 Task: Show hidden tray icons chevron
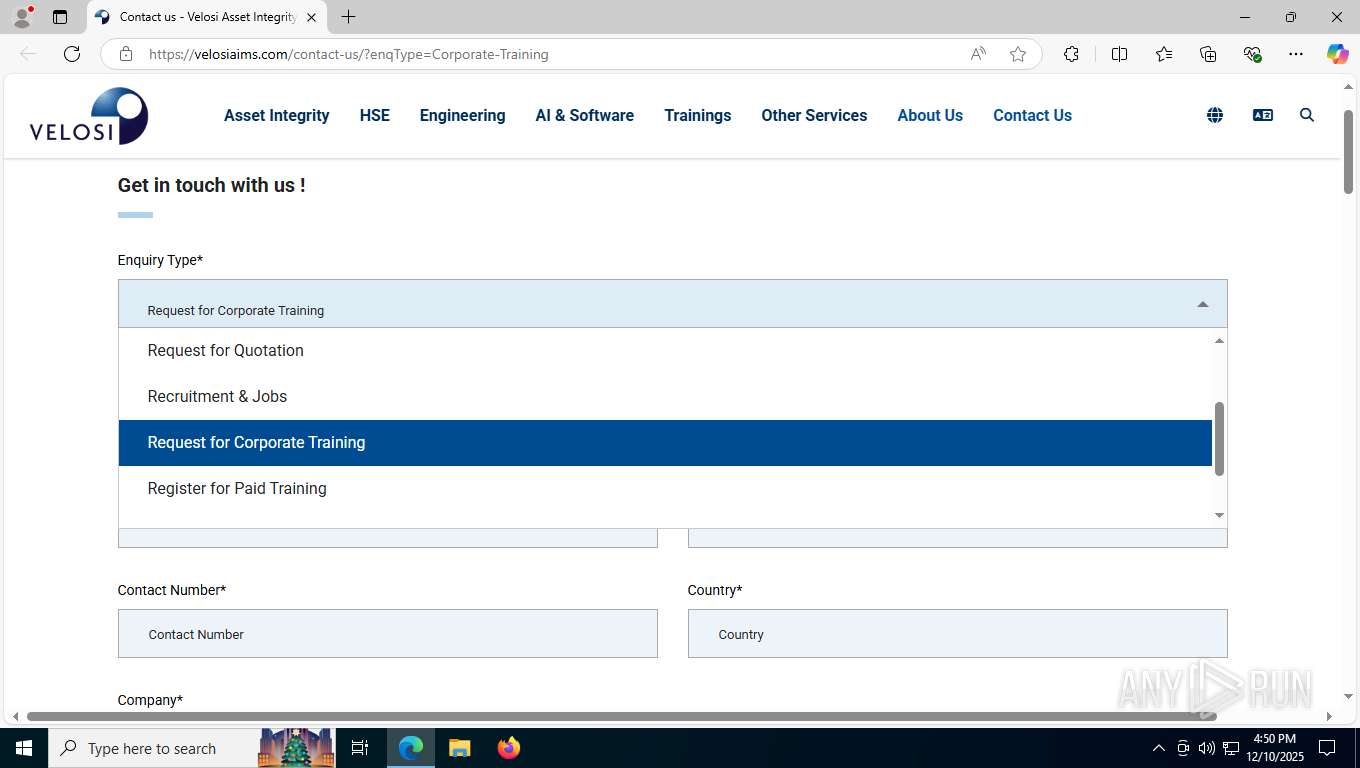pyautogui.click(x=1159, y=748)
